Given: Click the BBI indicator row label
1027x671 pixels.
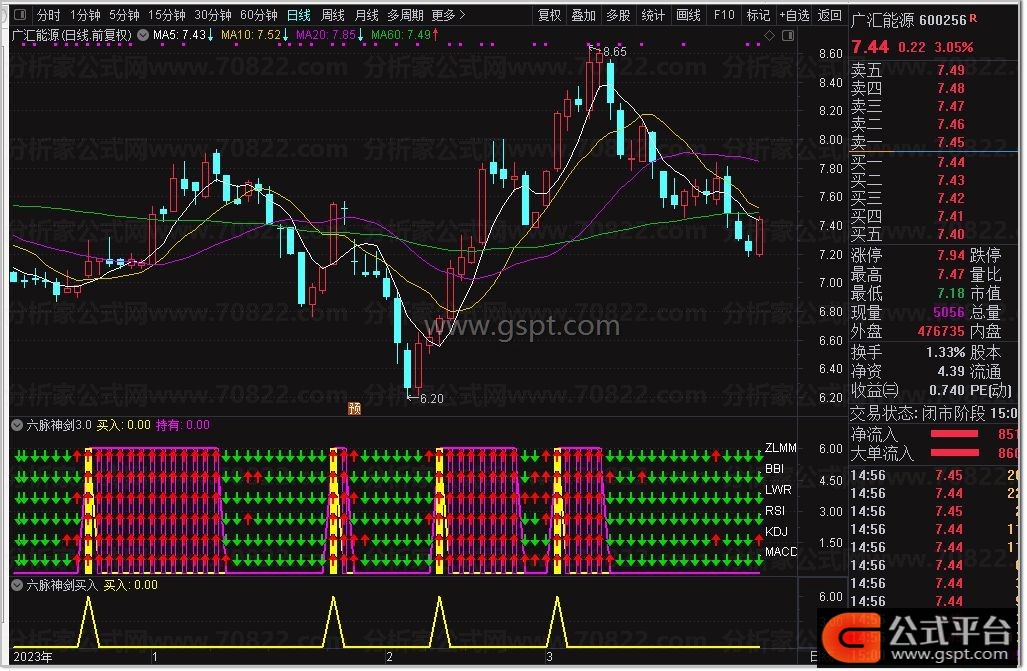Looking at the screenshot, I should coord(774,469).
